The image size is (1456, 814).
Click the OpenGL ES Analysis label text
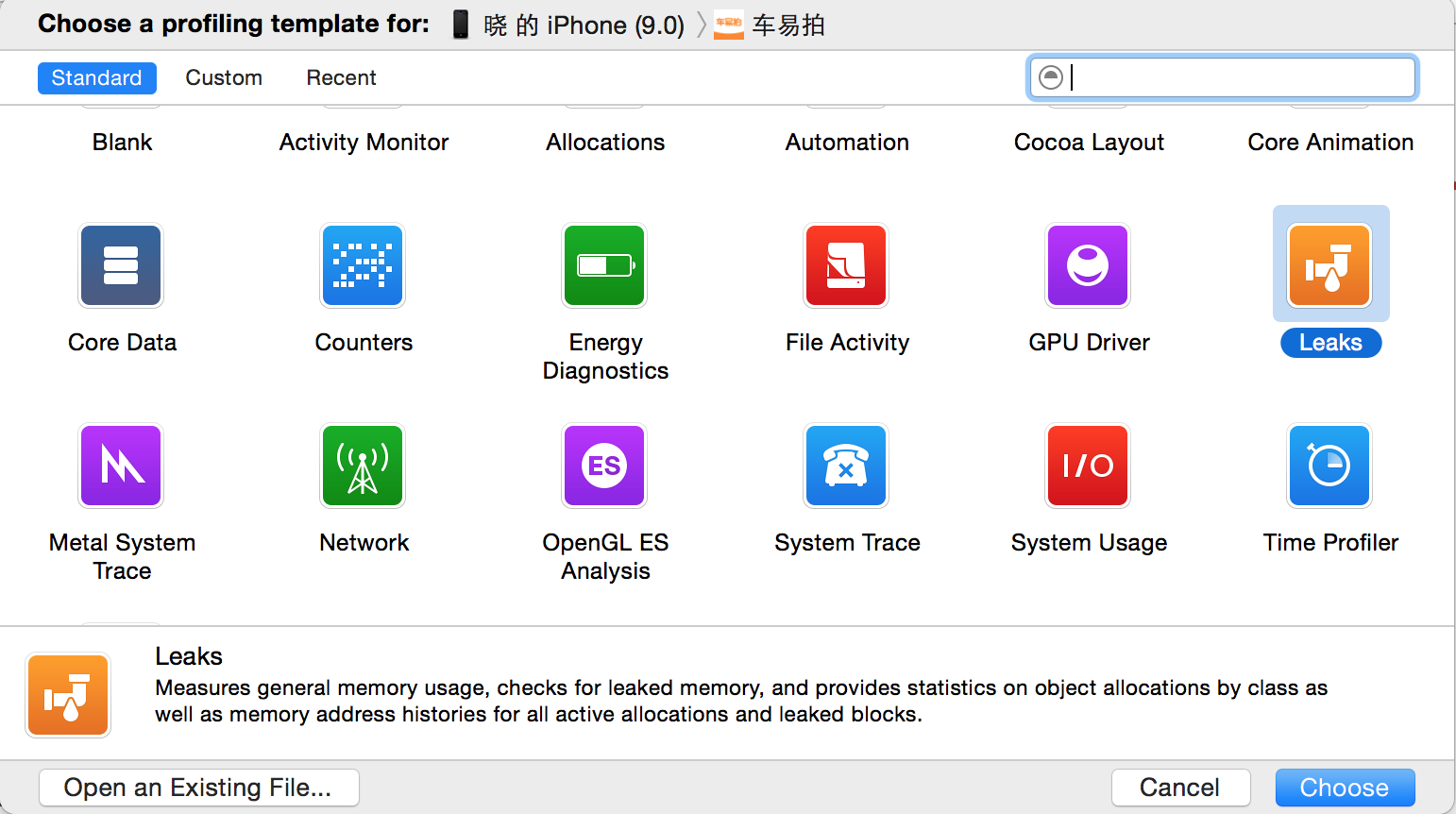pyautogui.click(x=605, y=557)
